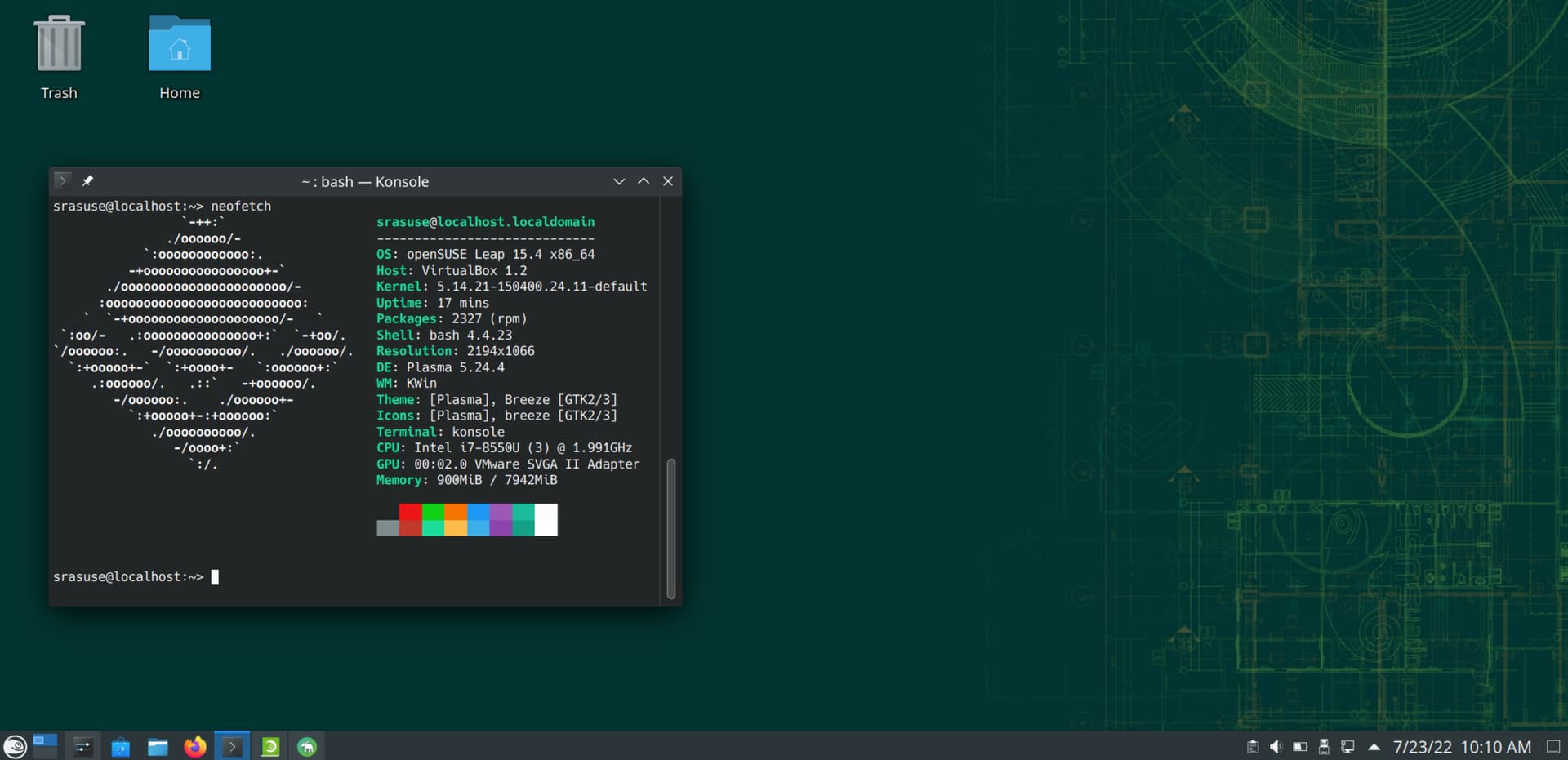1568x760 pixels.
Task: Open the clipboard tray icon
Action: [1253, 747]
